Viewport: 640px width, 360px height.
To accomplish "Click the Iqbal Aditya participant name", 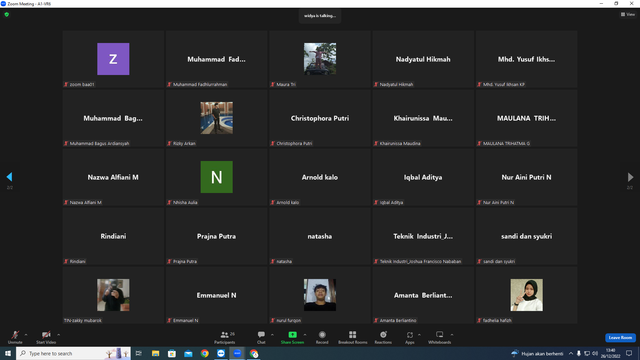I will click(423, 177).
